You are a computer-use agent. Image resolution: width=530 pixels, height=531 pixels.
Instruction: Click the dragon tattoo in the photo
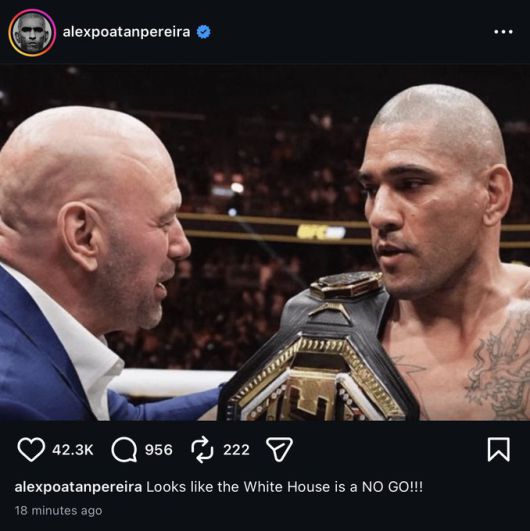pos(498,369)
